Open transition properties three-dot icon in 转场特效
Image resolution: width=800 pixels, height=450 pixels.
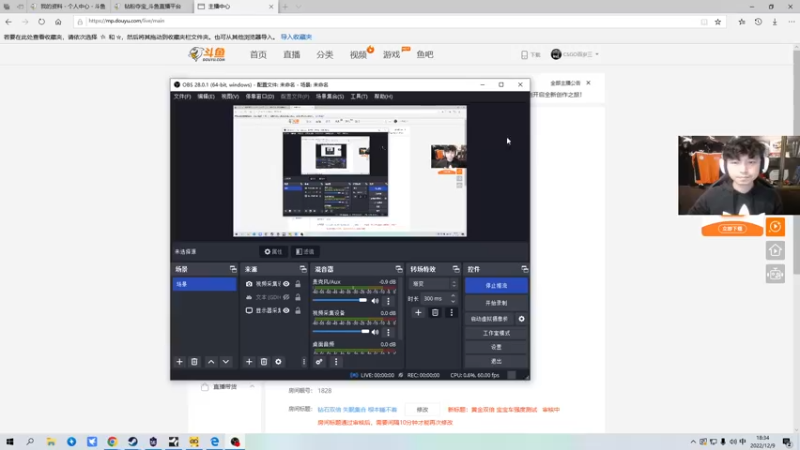451,312
